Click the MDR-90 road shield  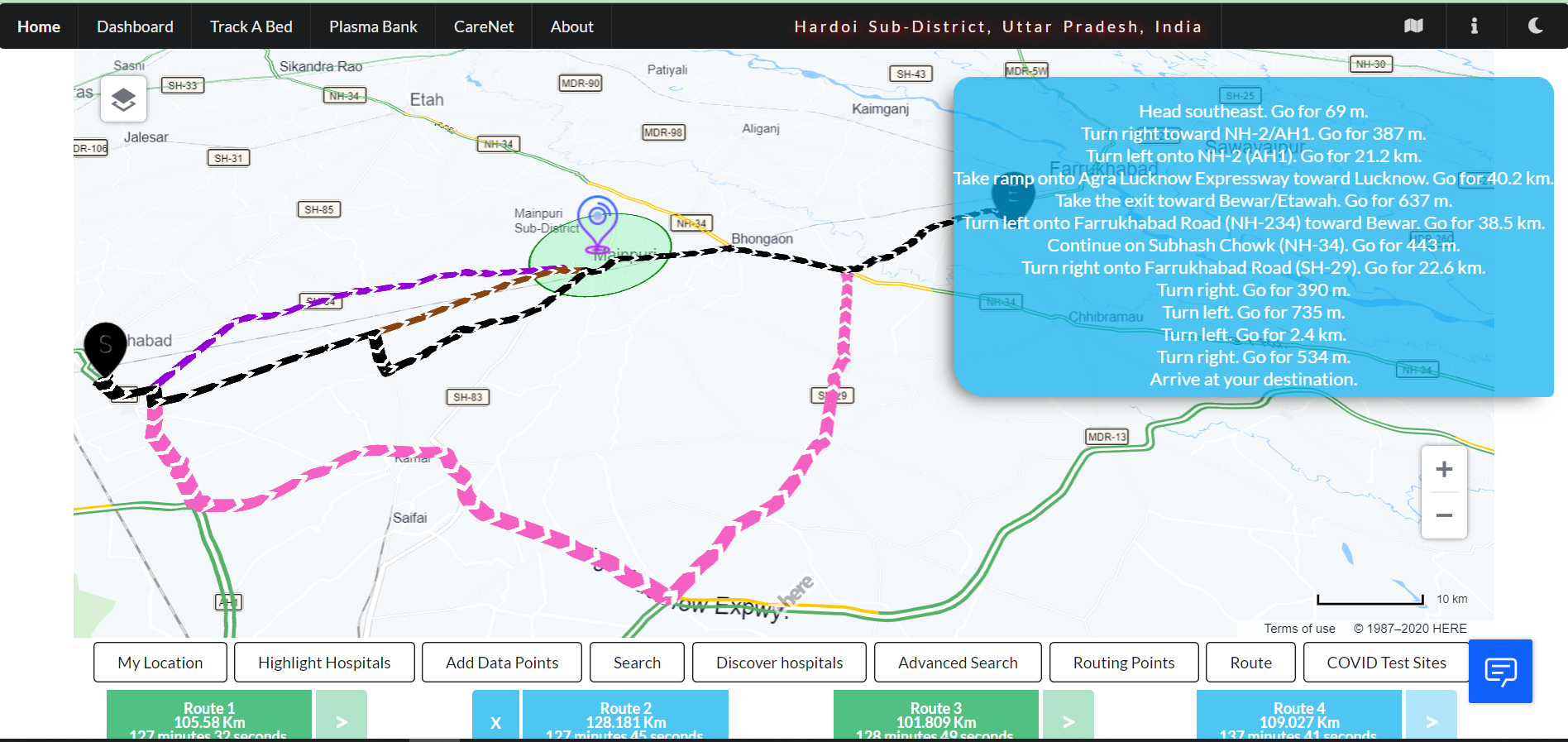coord(581,83)
